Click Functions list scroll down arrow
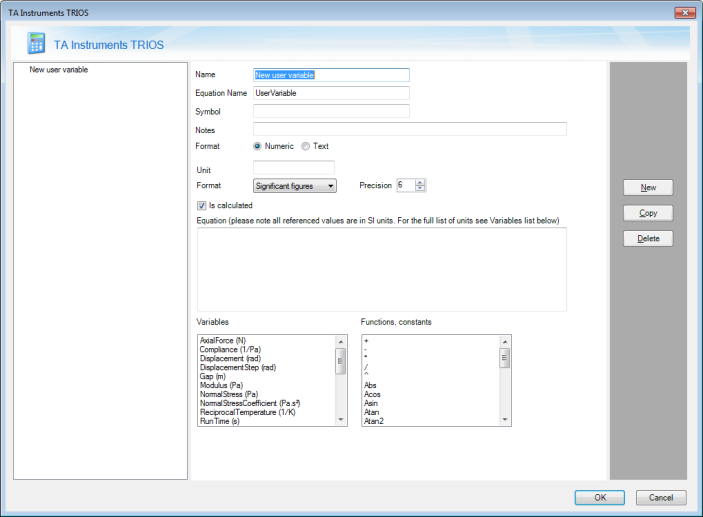703x517 pixels. click(505, 420)
